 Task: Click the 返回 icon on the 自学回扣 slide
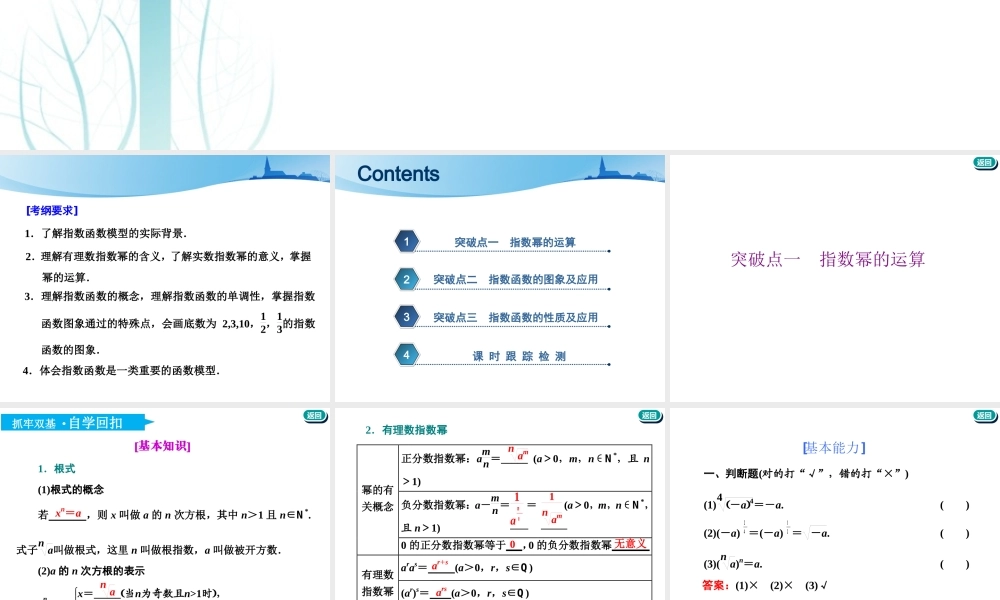(x=315, y=416)
